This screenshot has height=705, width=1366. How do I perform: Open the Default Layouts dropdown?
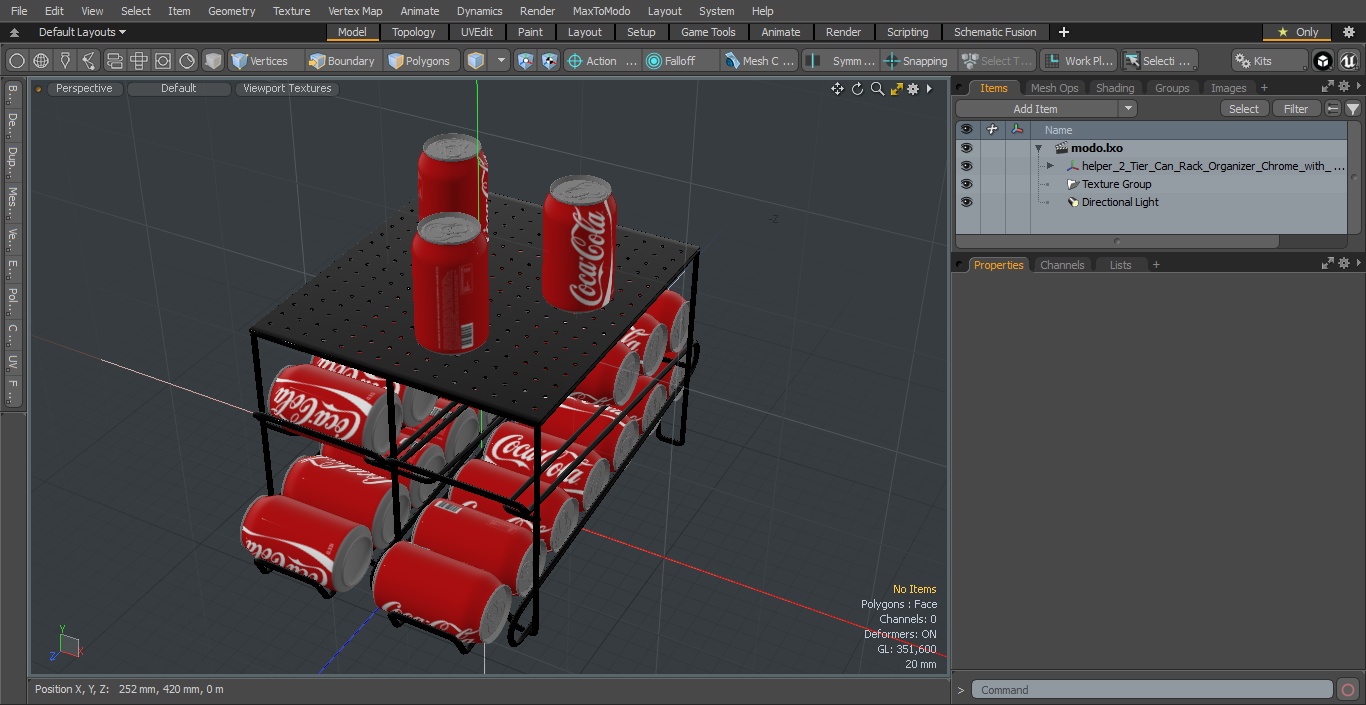[82, 32]
